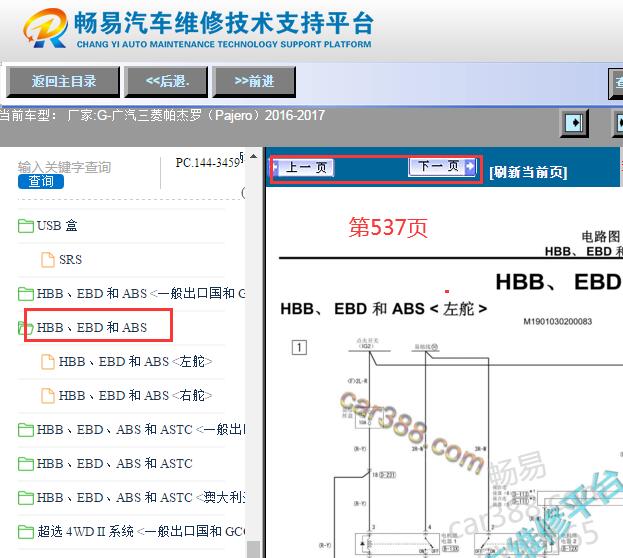Click the 查询 search button
The width and height of the screenshot is (623, 558).
(41, 181)
